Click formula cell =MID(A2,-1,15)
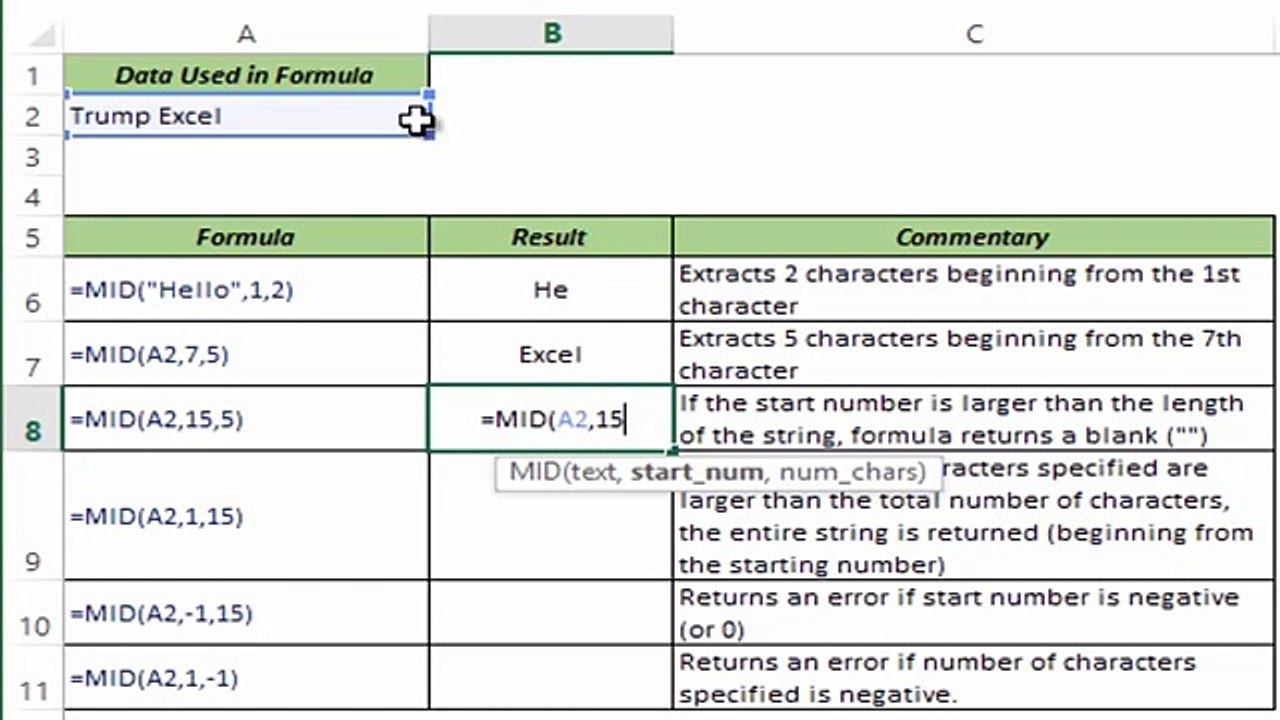This screenshot has height=720, width=1280. coord(247,613)
